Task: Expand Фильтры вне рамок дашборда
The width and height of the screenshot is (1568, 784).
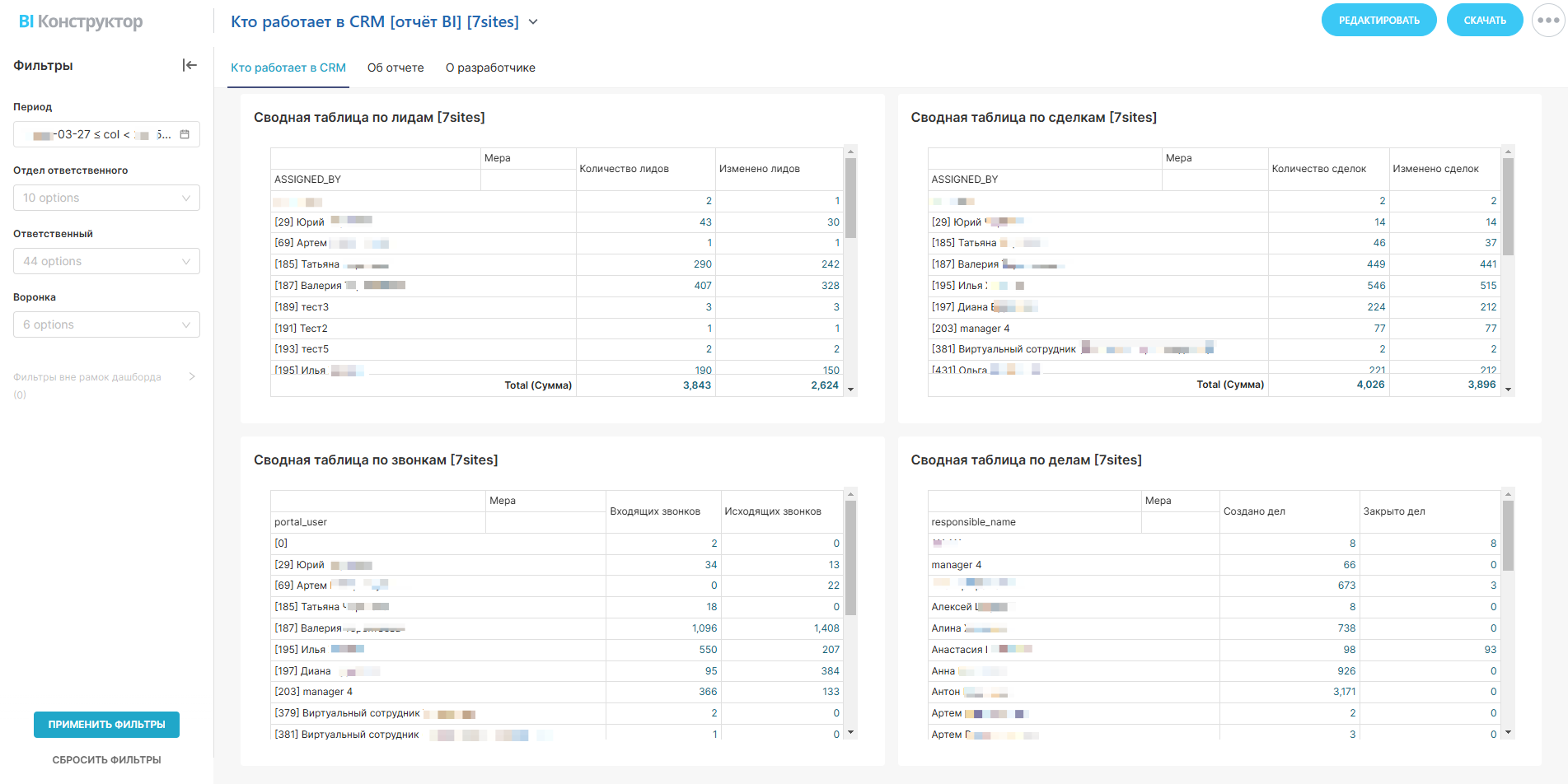Action: click(x=192, y=376)
